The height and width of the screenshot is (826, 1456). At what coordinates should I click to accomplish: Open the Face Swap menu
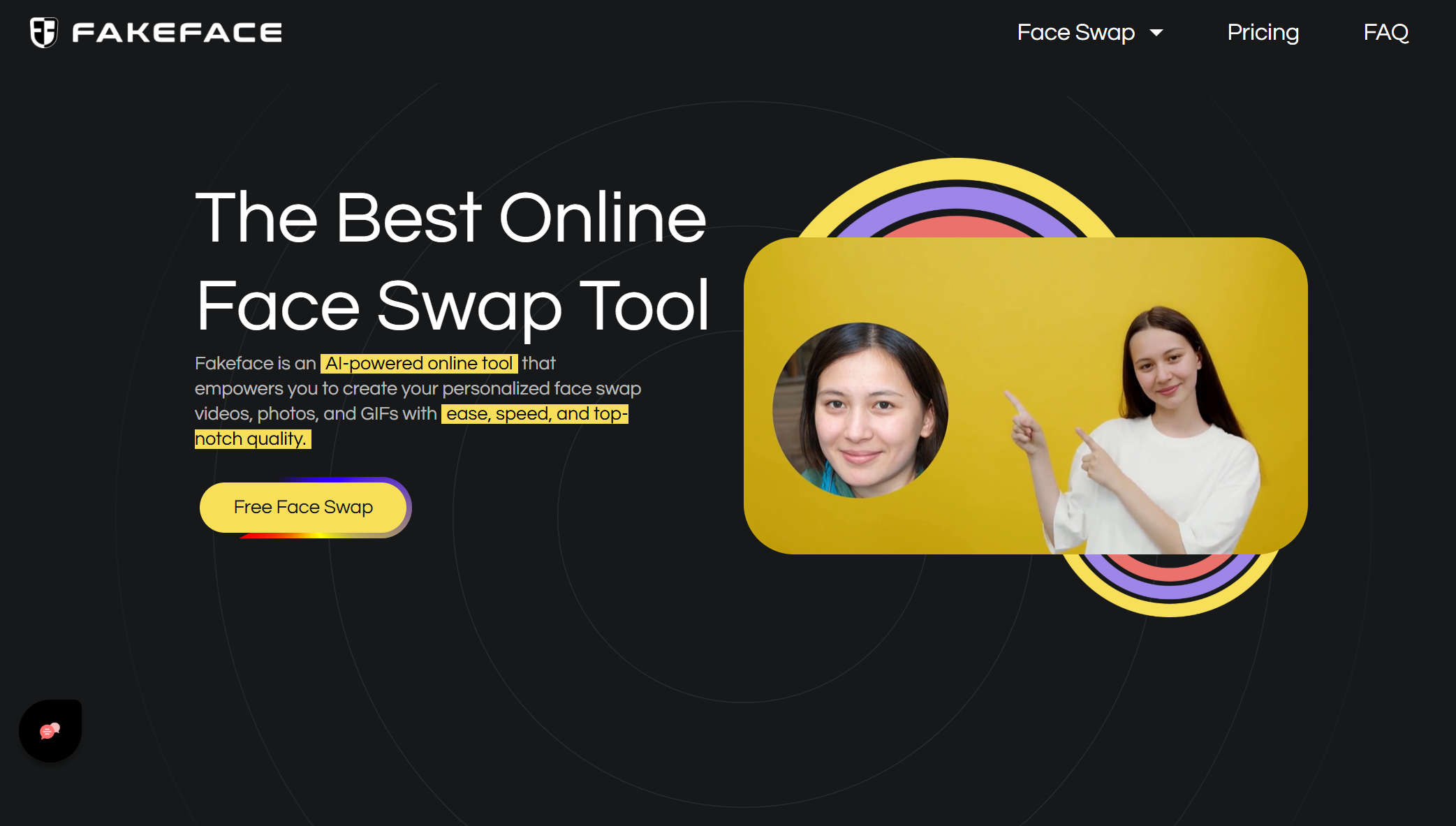(1075, 32)
